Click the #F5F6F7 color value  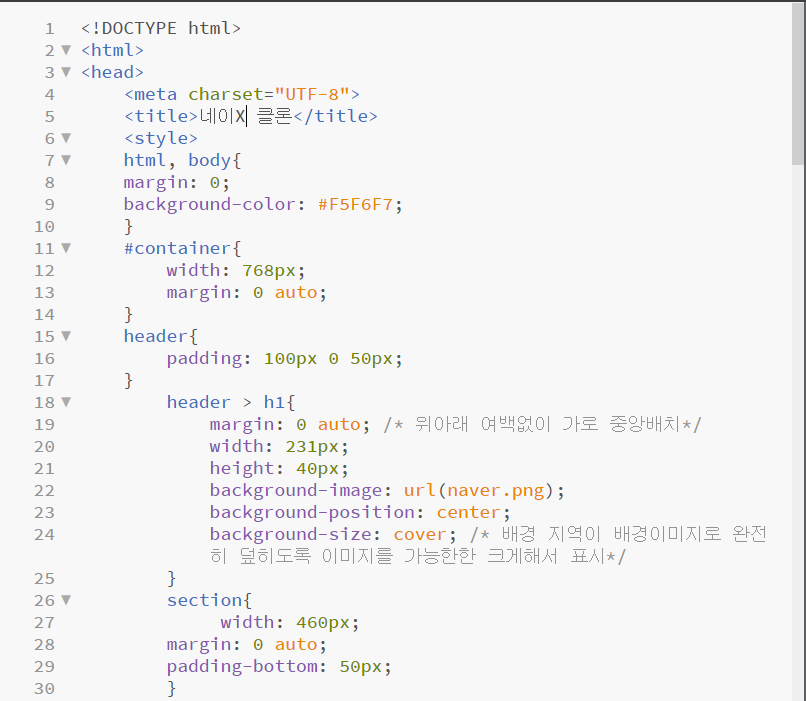click(355, 205)
